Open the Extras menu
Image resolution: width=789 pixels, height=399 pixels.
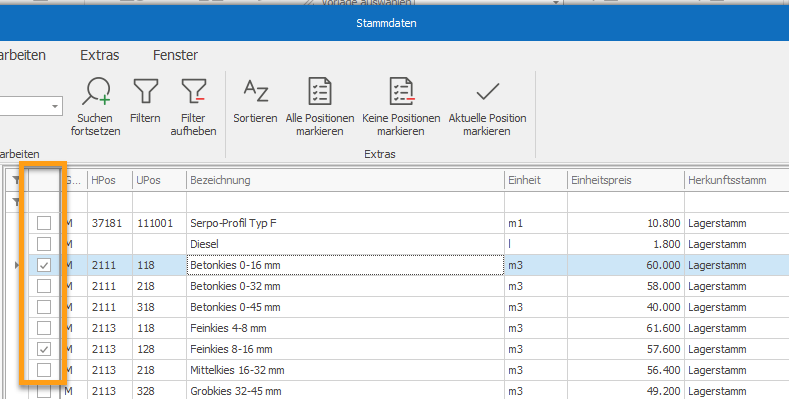tap(100, 55)
